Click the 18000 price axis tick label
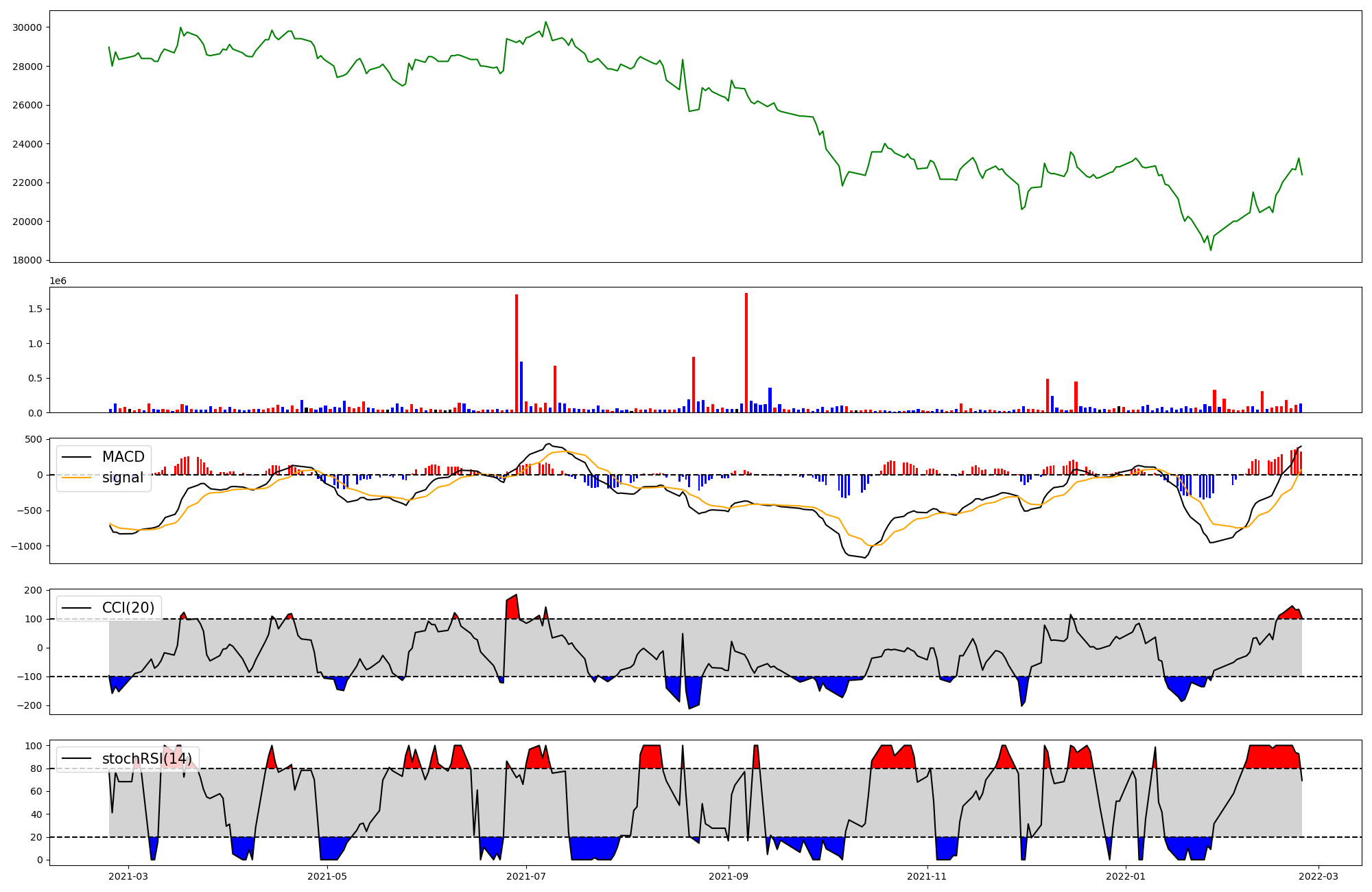This screenshot has width=1372, height=892. pos(27,260)
